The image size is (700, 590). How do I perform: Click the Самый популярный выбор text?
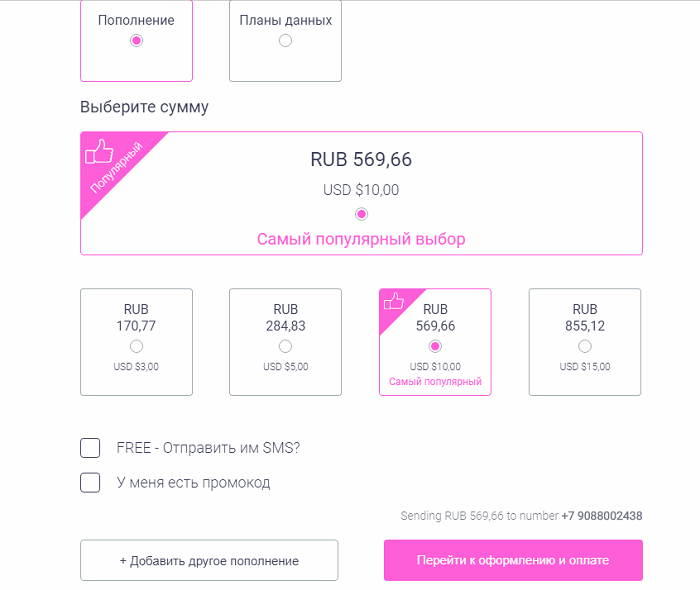click(361, 239)
